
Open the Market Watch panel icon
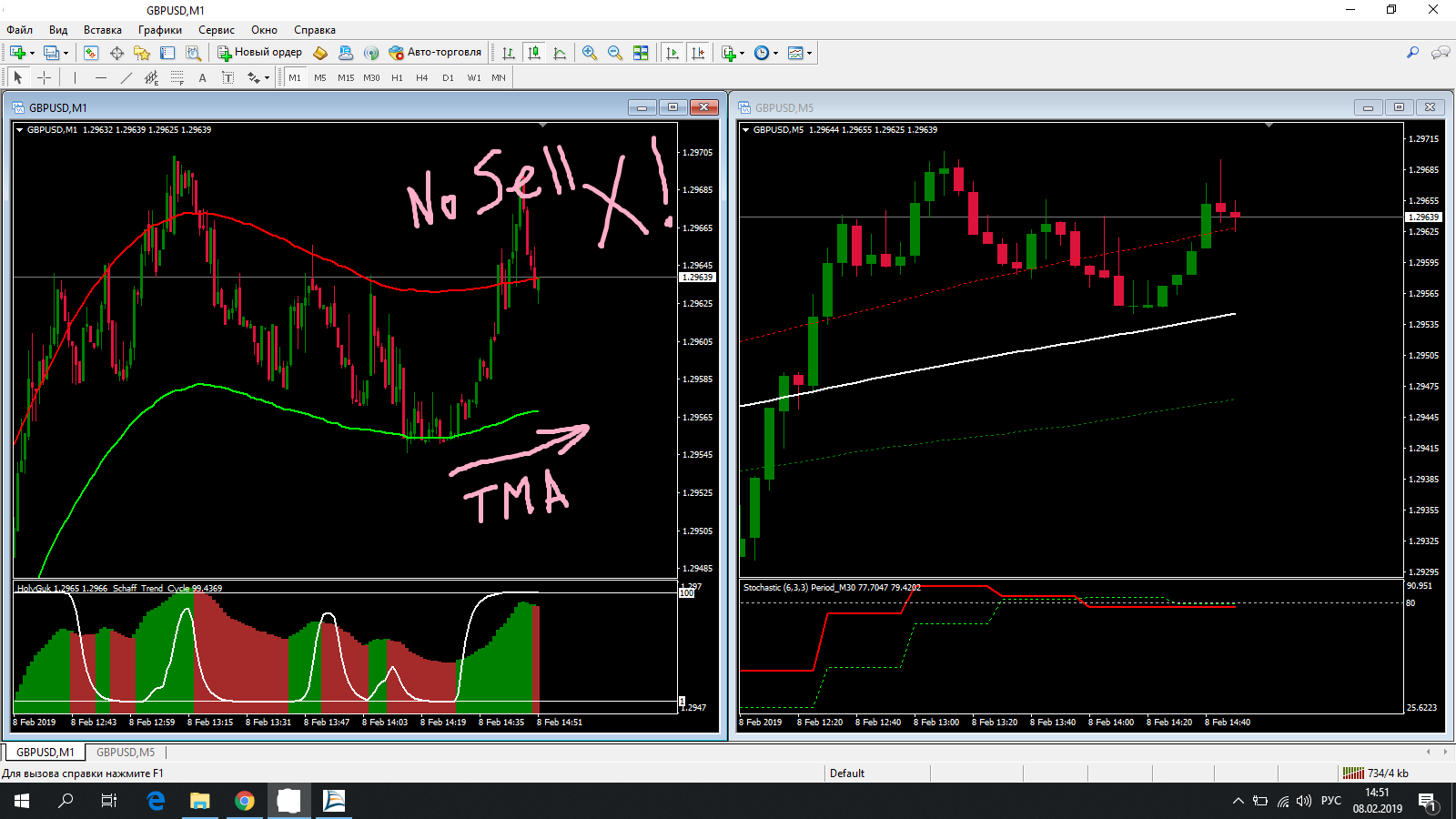tap(91, 53)
